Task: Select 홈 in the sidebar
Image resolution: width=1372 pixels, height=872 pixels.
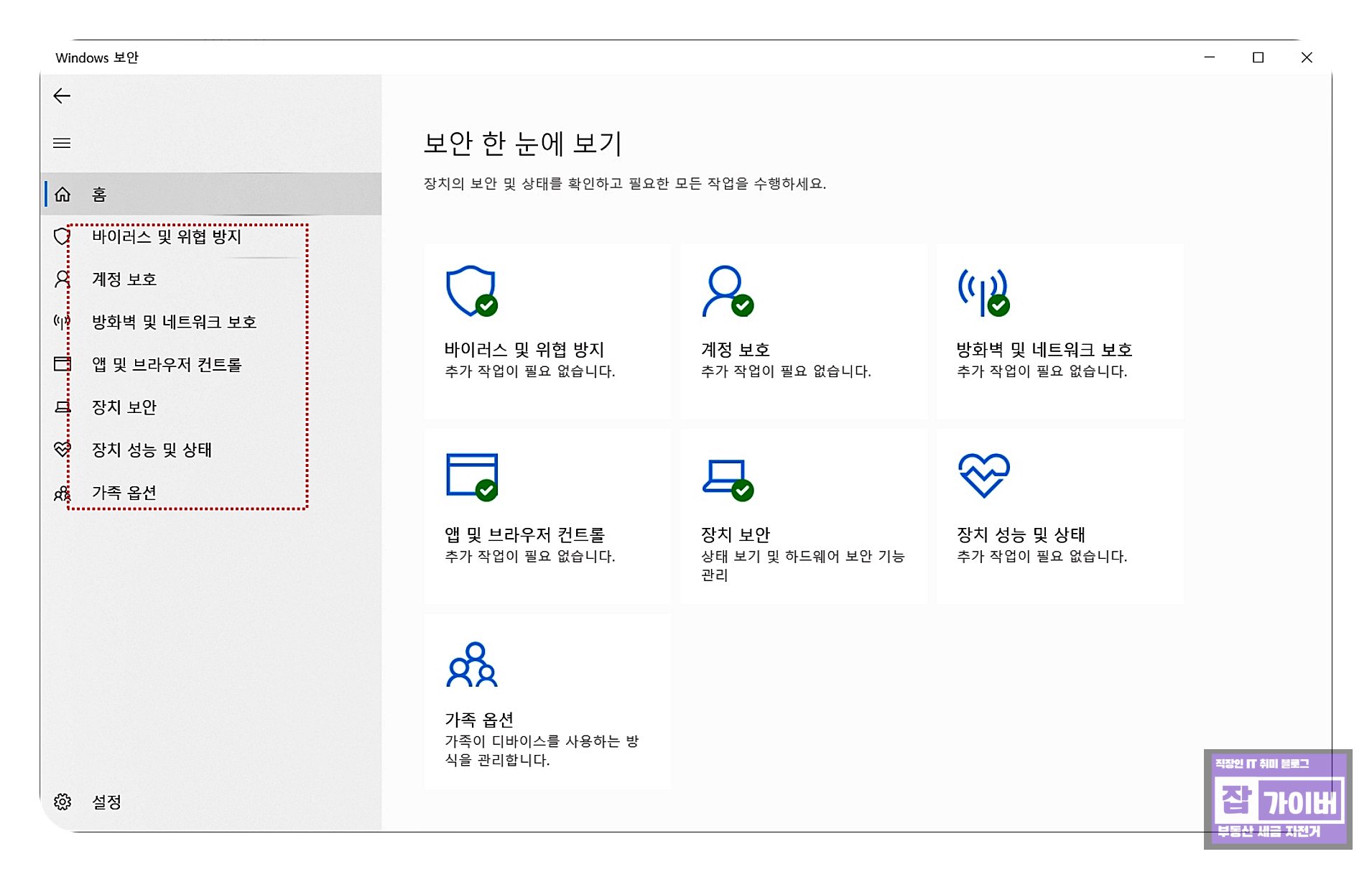Action: 211,194
